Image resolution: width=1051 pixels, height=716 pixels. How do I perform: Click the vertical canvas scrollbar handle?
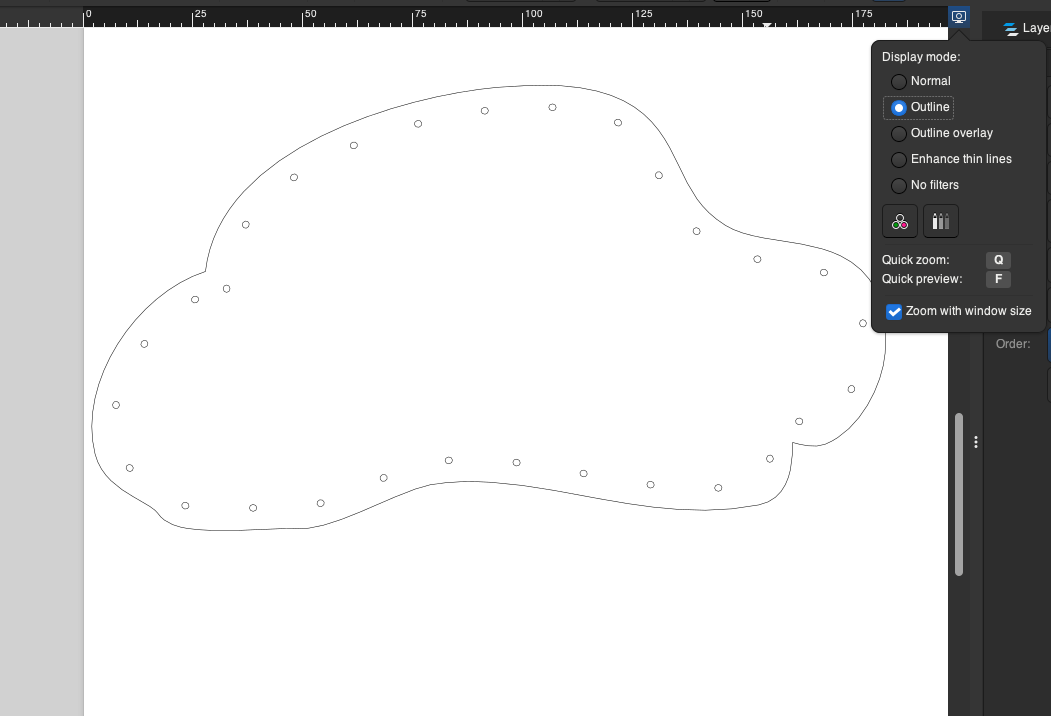click(959, 494)
